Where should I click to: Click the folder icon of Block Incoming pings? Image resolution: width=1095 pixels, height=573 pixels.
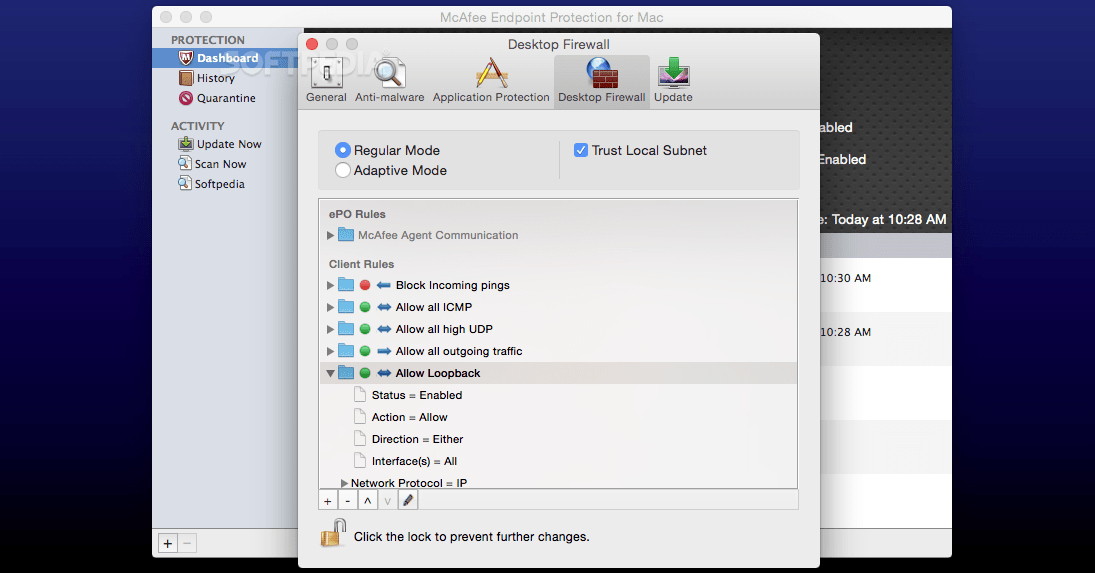click(x=346, y=285)
